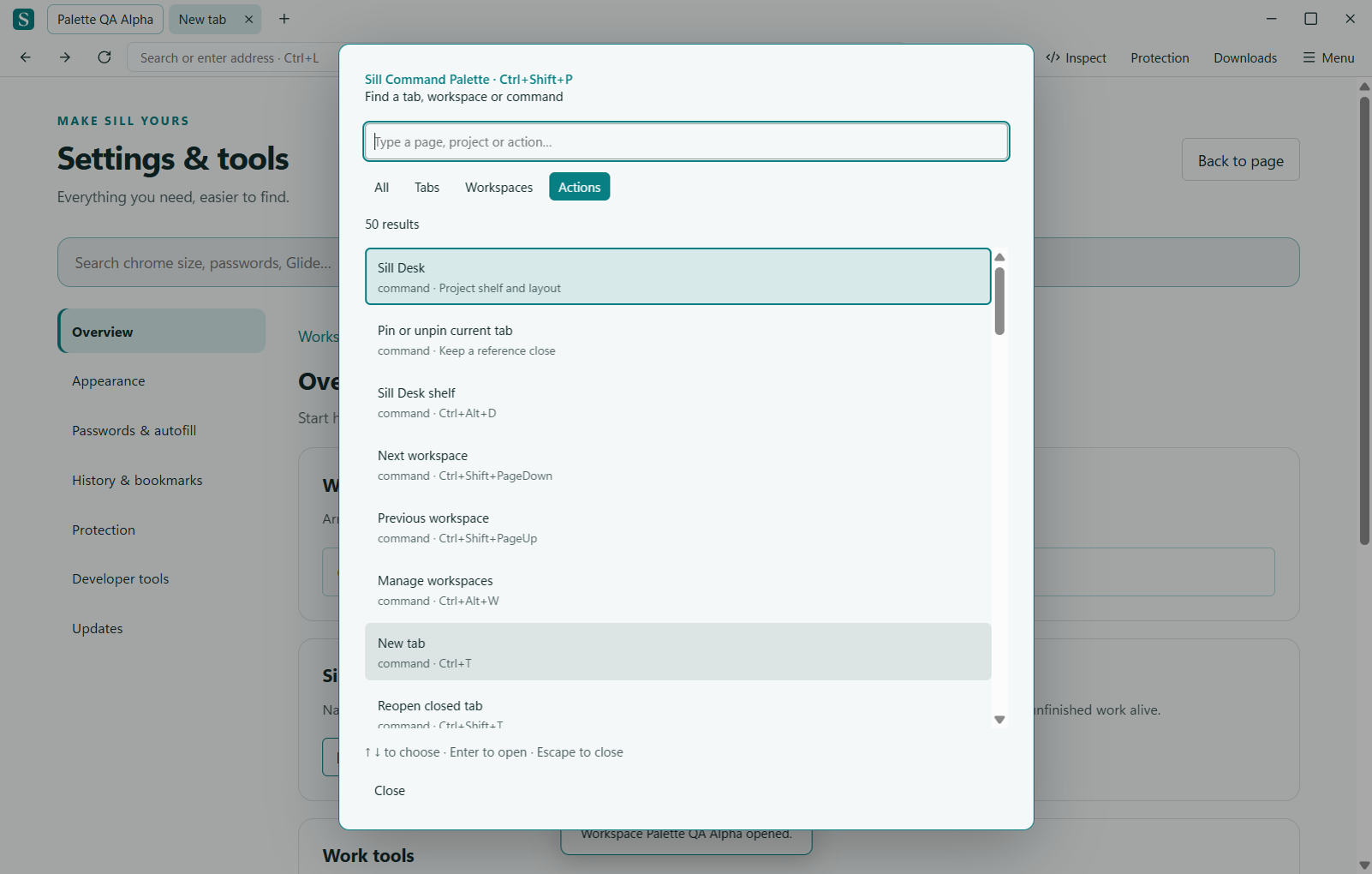
Task: Choose Pin or unpin current tab command
Action: click(x=677, y=339)
